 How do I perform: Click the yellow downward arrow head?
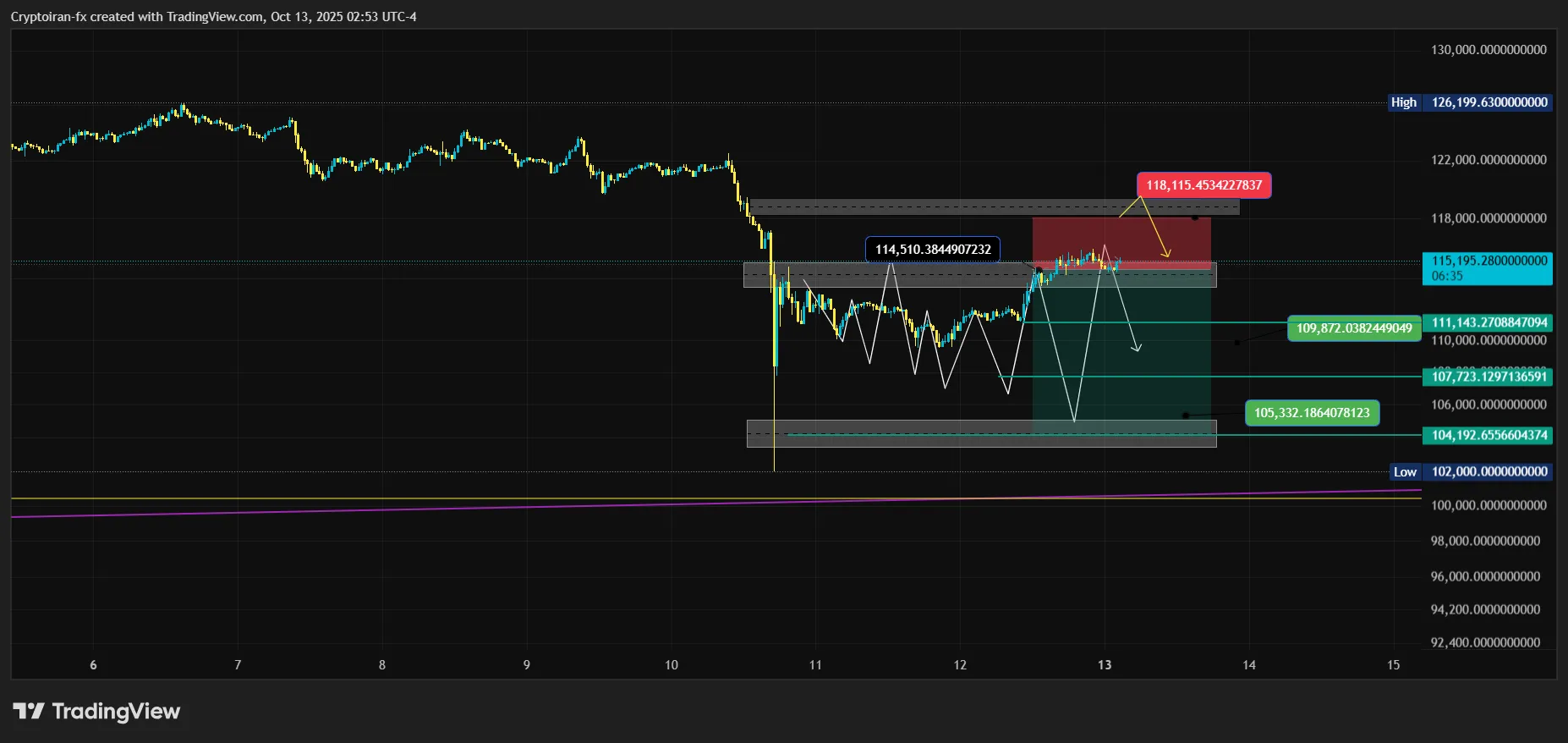tap(1167, 253)
